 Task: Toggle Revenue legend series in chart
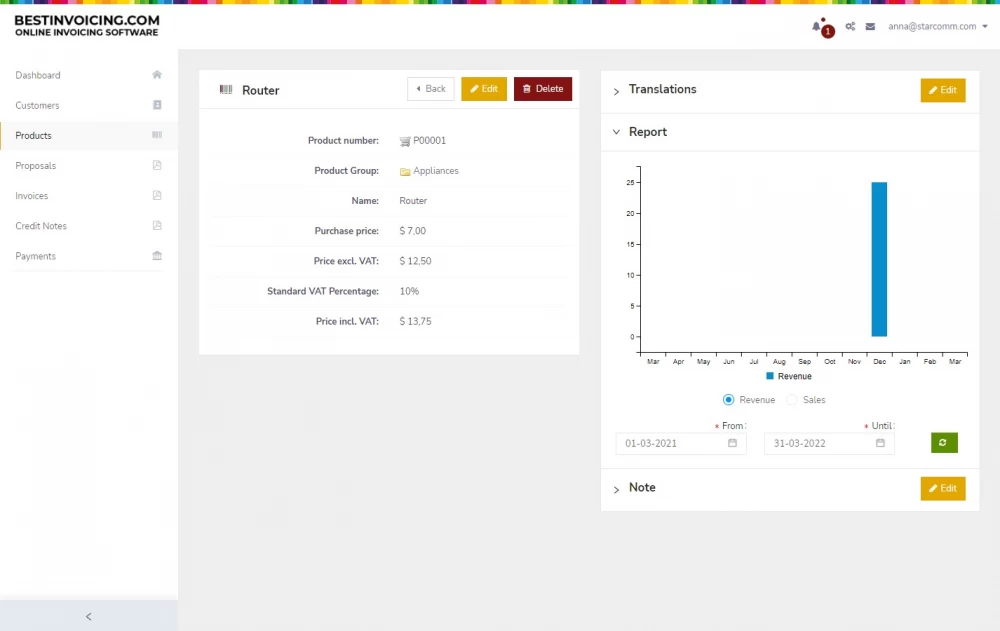(x=788, y=376)
